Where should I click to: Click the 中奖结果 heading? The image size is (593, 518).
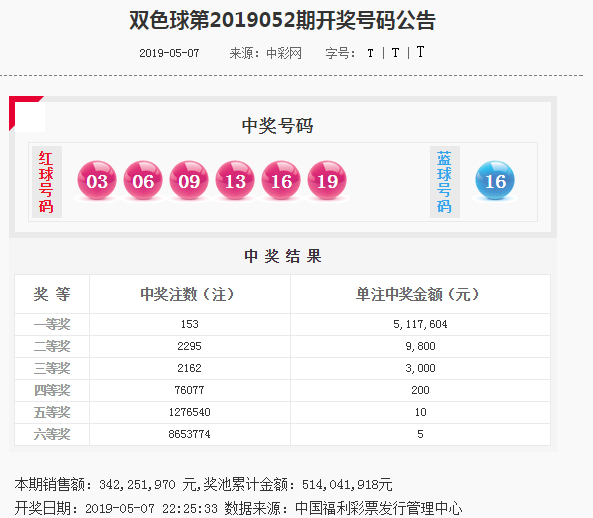[283, 256]
